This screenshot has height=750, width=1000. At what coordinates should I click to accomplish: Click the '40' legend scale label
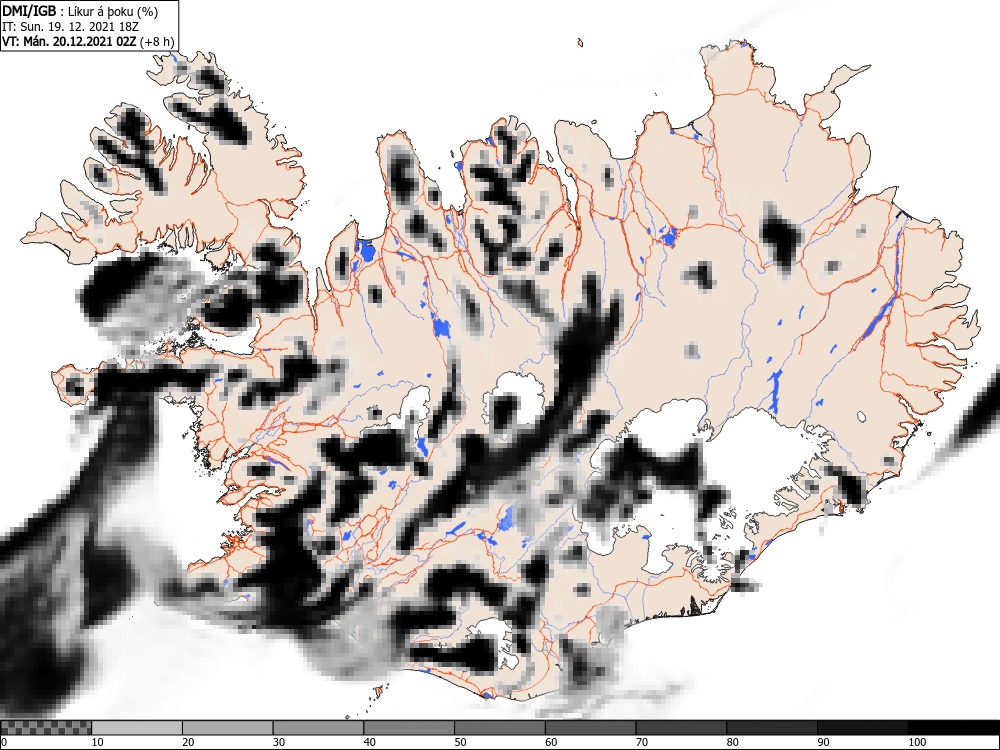coord(369,742)
